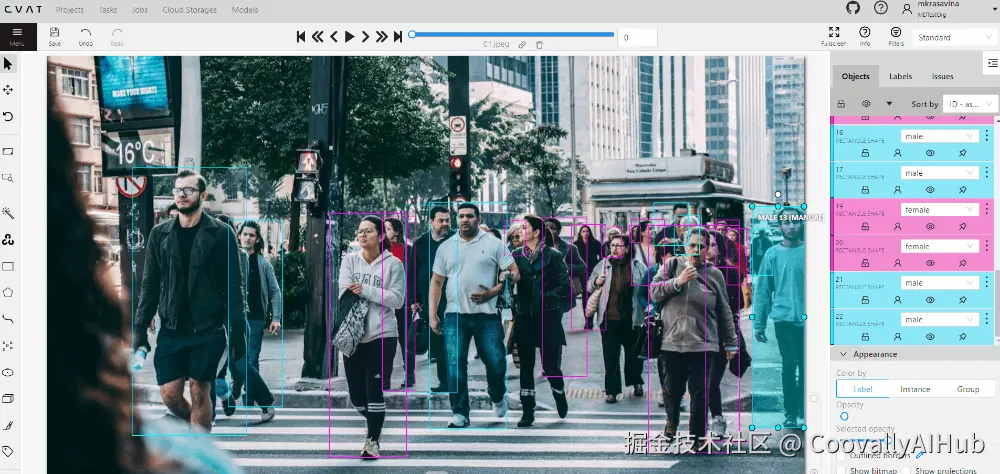Open the tag setup tool
1000x474 pixels.
[8, 451]
